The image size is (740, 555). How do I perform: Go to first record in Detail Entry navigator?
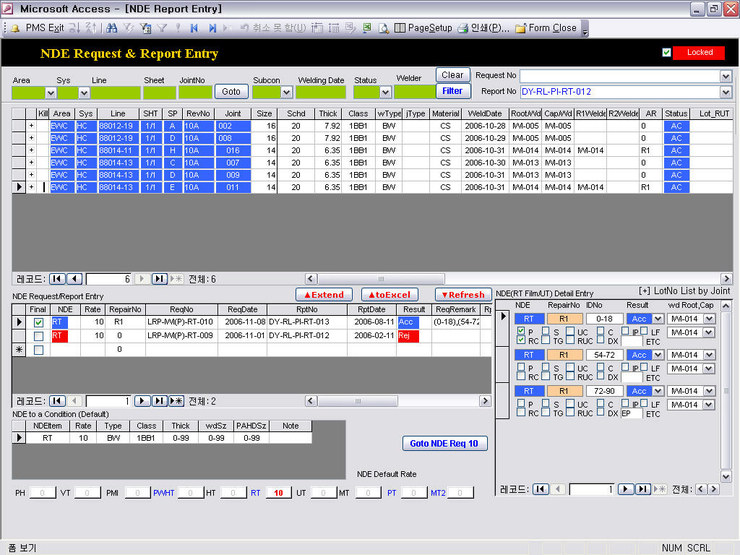coord(540,489)
